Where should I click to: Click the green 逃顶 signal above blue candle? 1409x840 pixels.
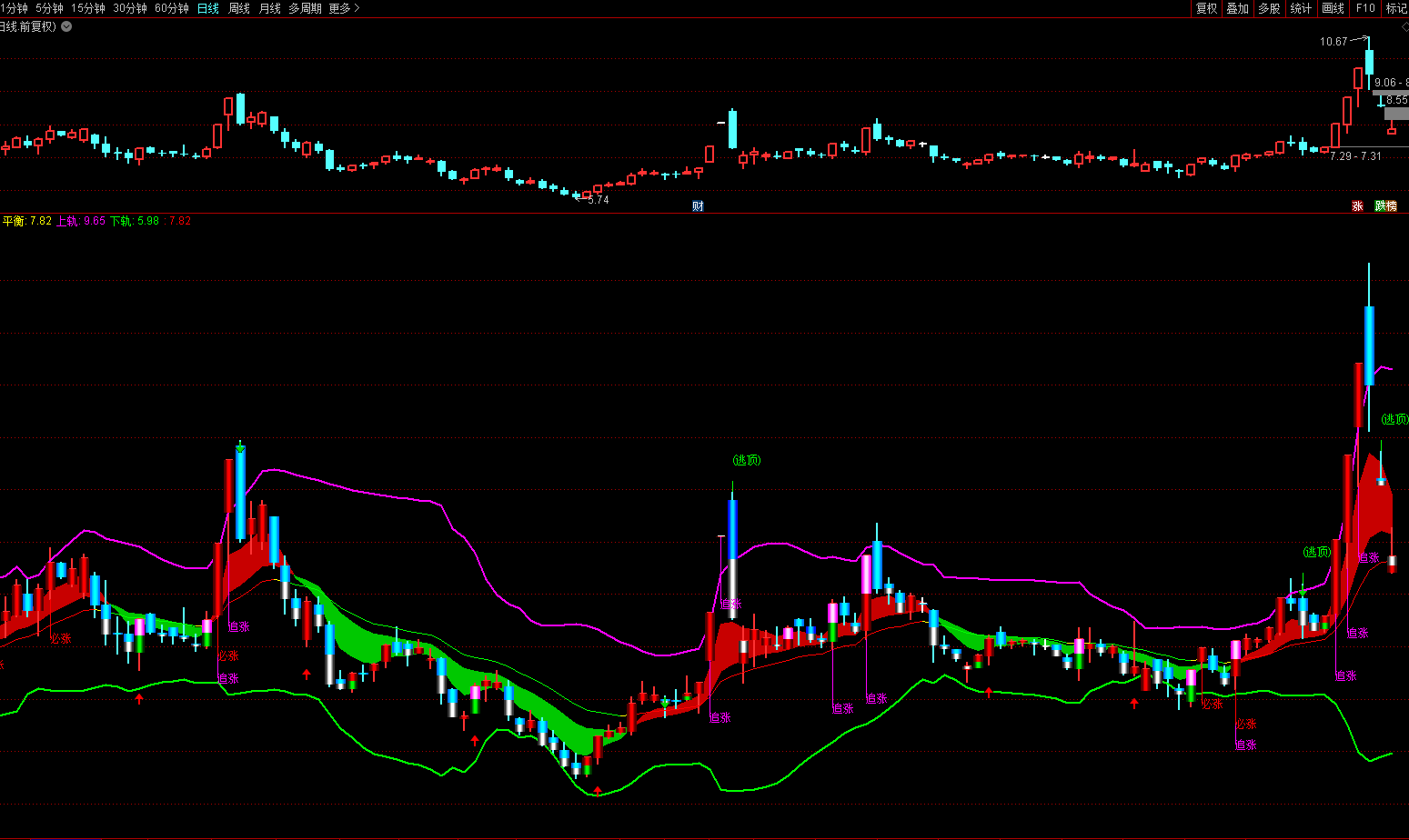click(x=746, y=460)
